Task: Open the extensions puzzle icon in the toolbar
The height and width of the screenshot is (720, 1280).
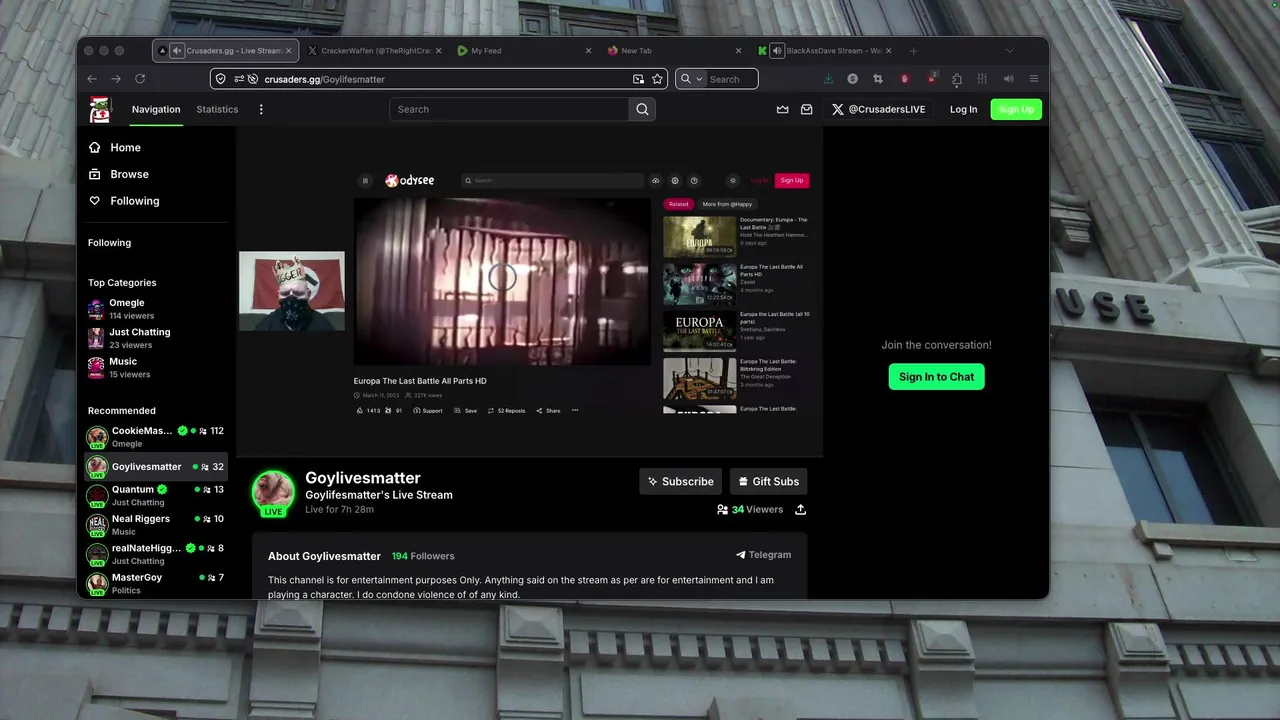Action: click(x=957, y=79)
